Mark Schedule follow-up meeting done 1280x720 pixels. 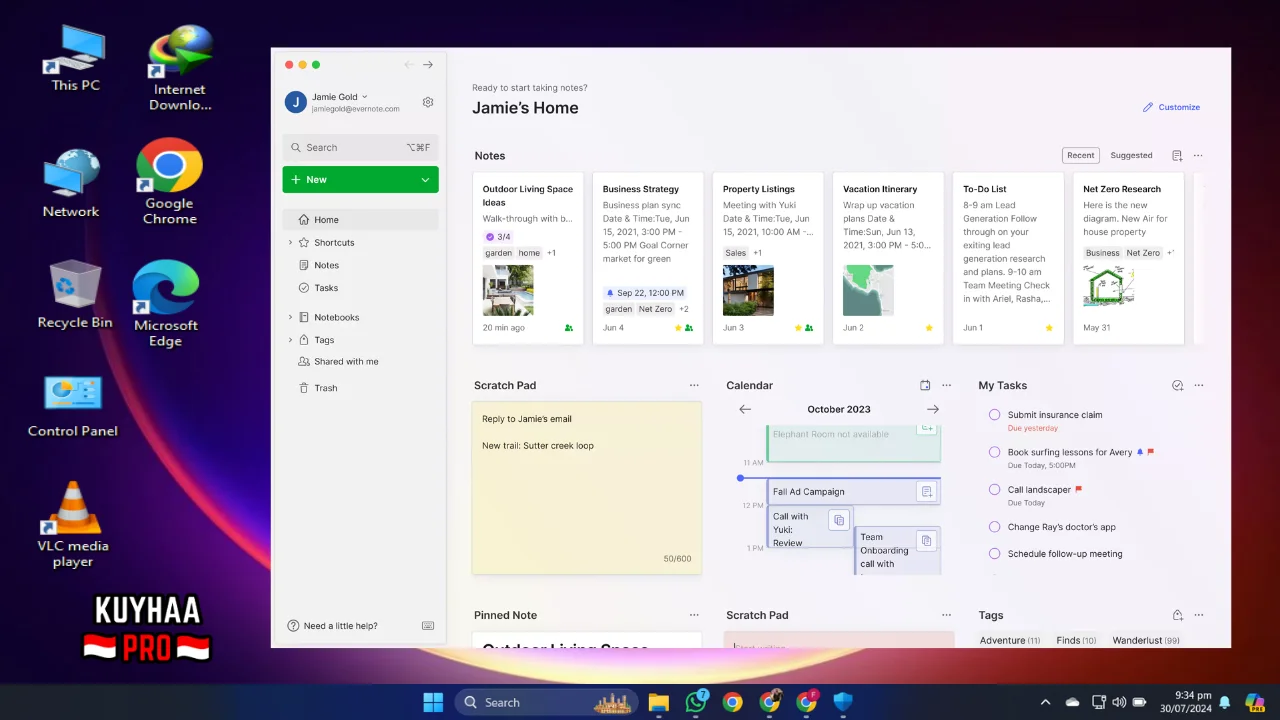pos(994,554)
